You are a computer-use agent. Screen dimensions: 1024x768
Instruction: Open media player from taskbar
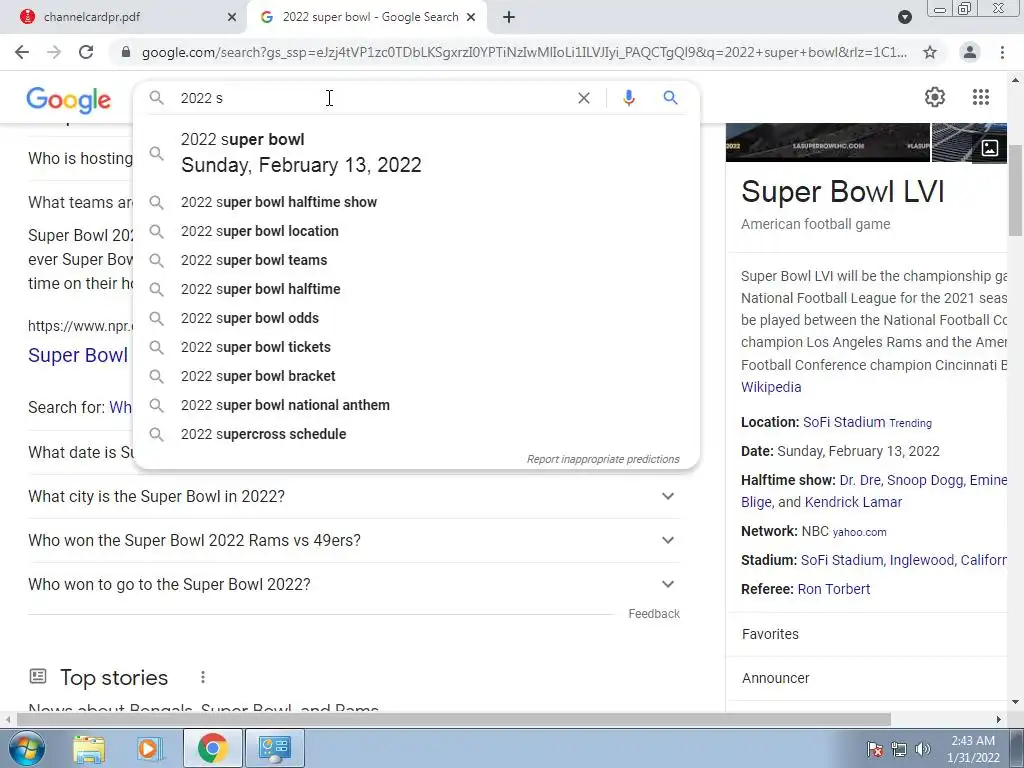(x=149, y=748)
